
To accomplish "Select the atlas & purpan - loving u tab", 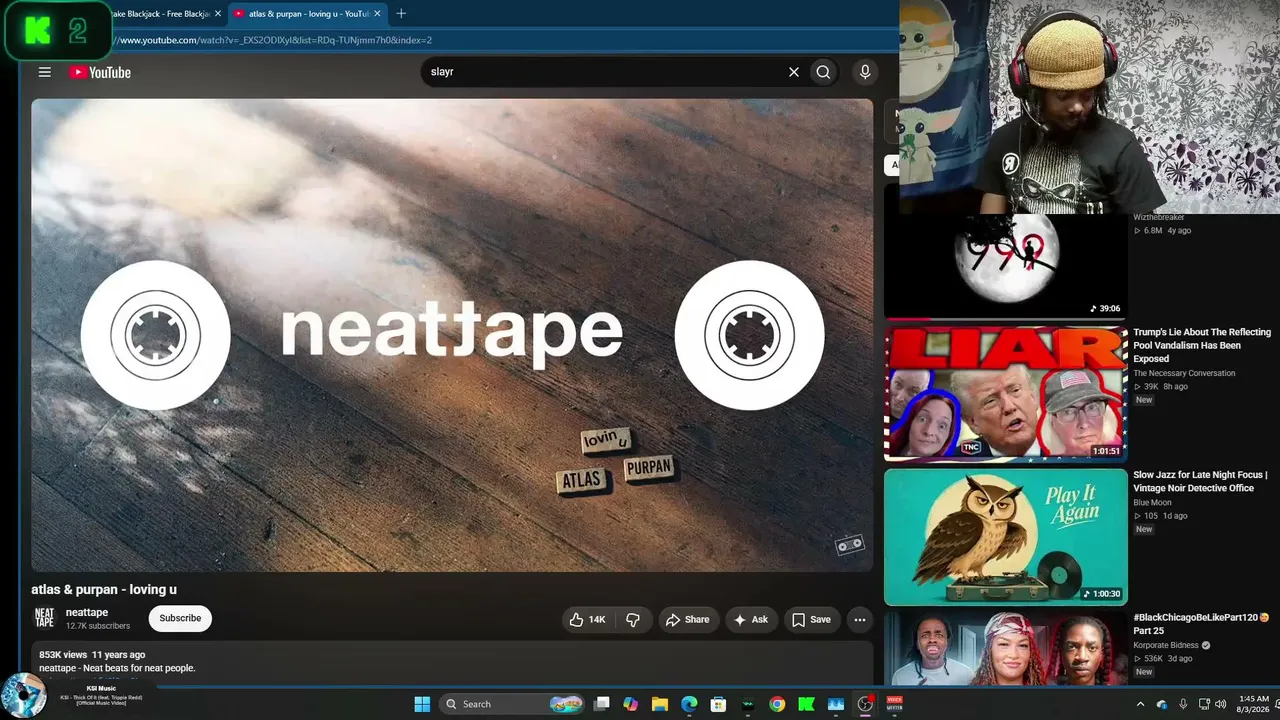I will [308, 14].
